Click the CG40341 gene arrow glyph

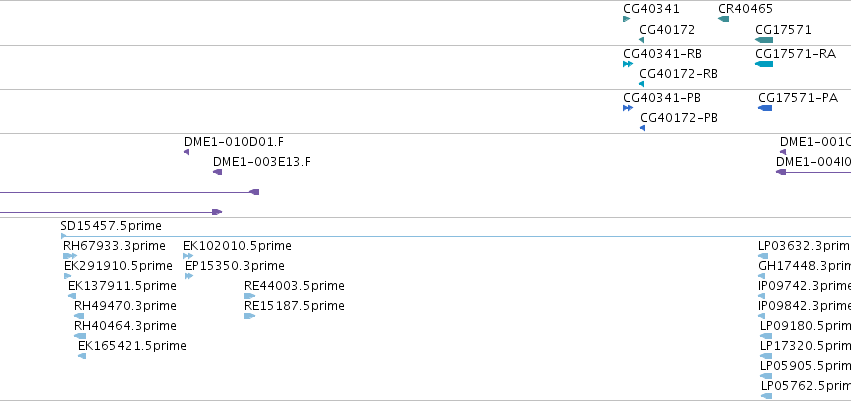pyautogui.click(x=626, y=19)
